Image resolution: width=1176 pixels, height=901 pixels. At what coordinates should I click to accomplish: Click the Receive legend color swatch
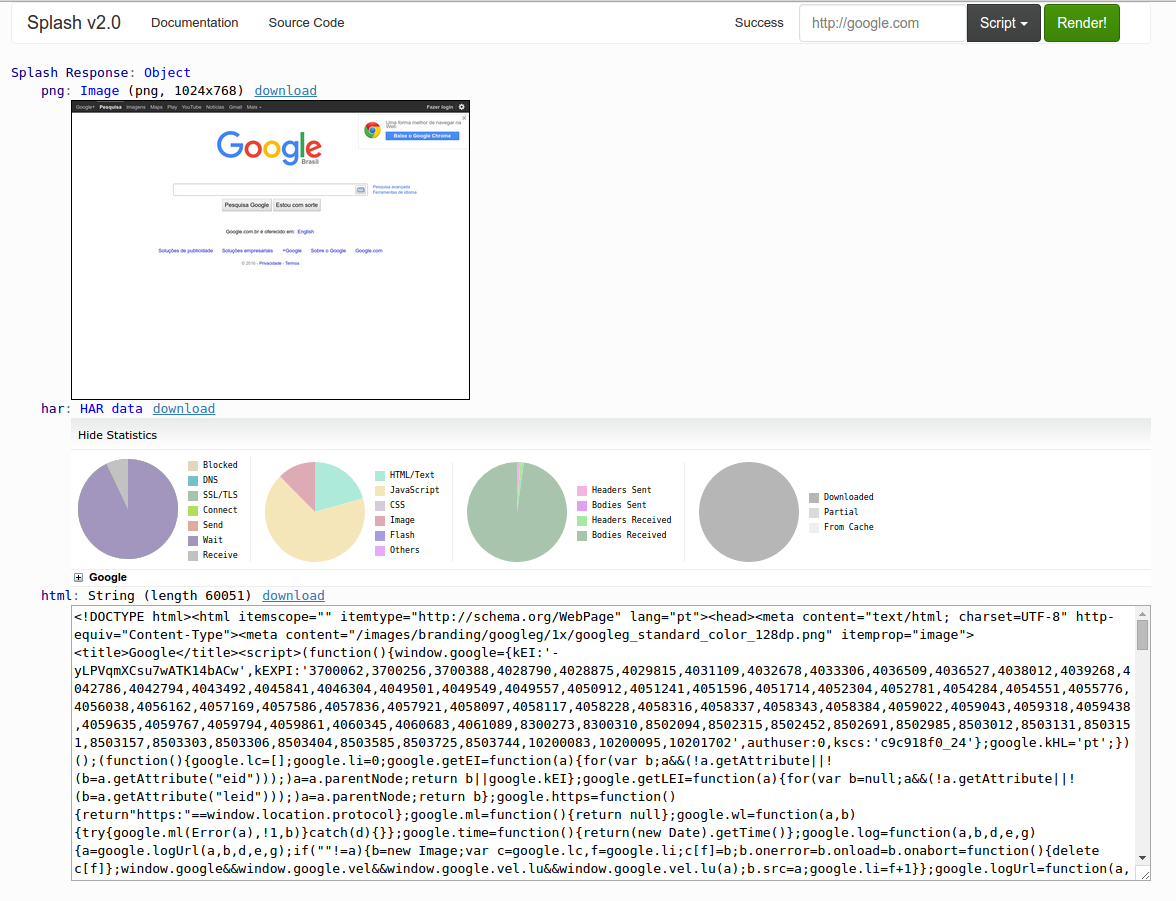tap(193, 555)
